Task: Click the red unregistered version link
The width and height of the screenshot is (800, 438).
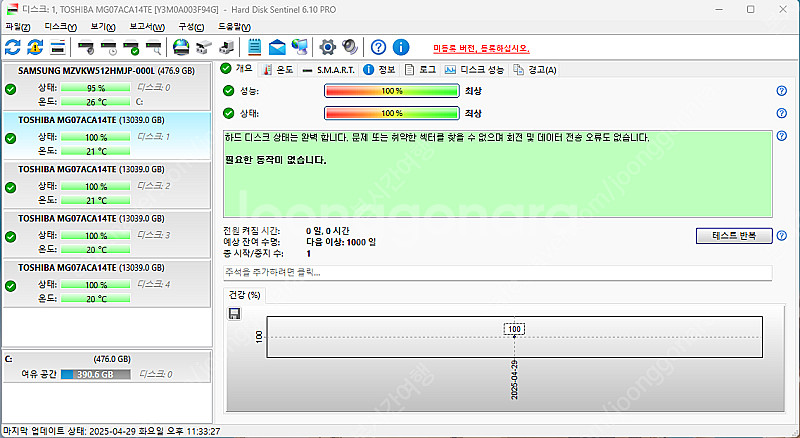Action: [x=481, y=48]
